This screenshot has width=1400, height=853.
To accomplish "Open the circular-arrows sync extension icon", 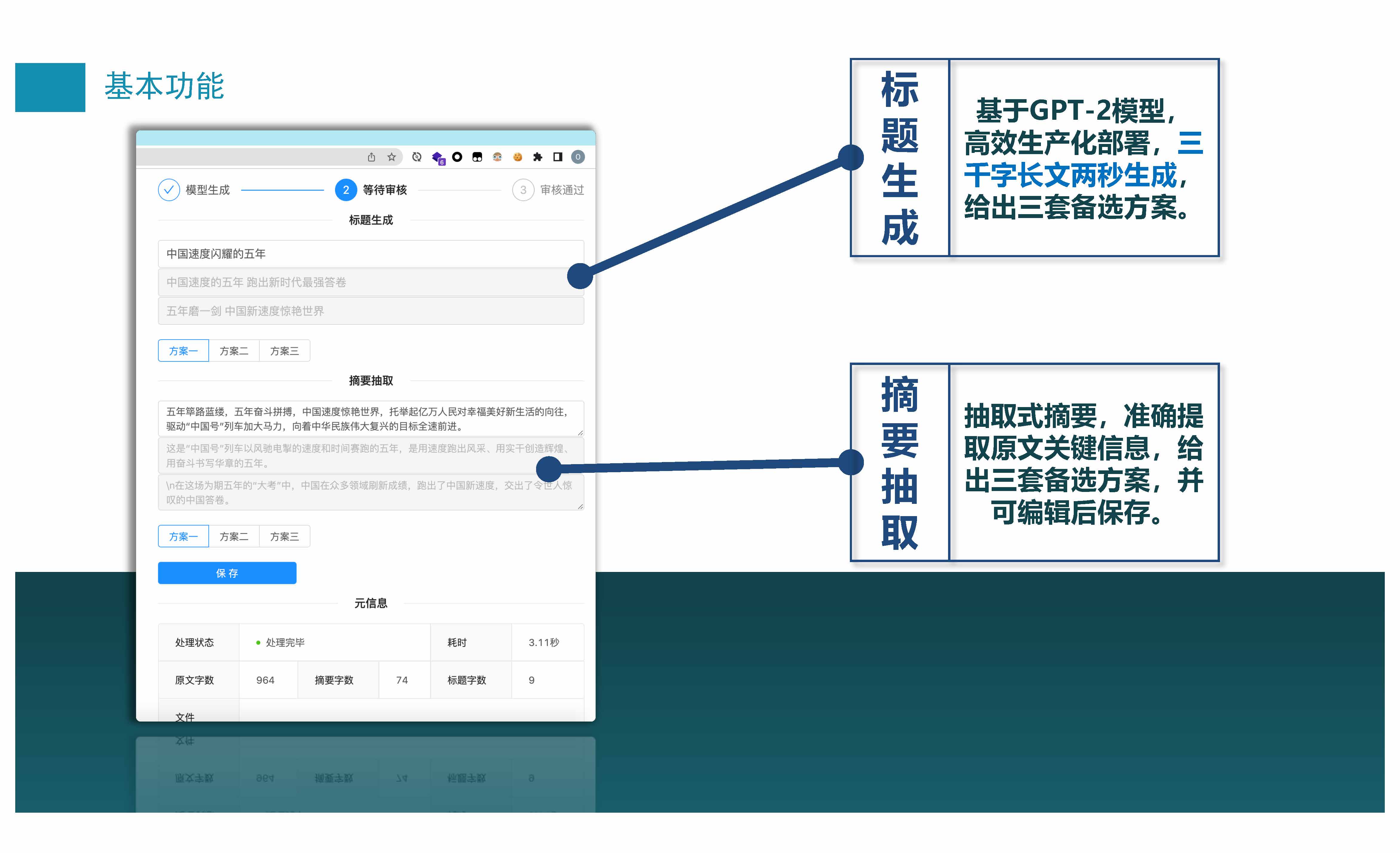I will [417, 157].
